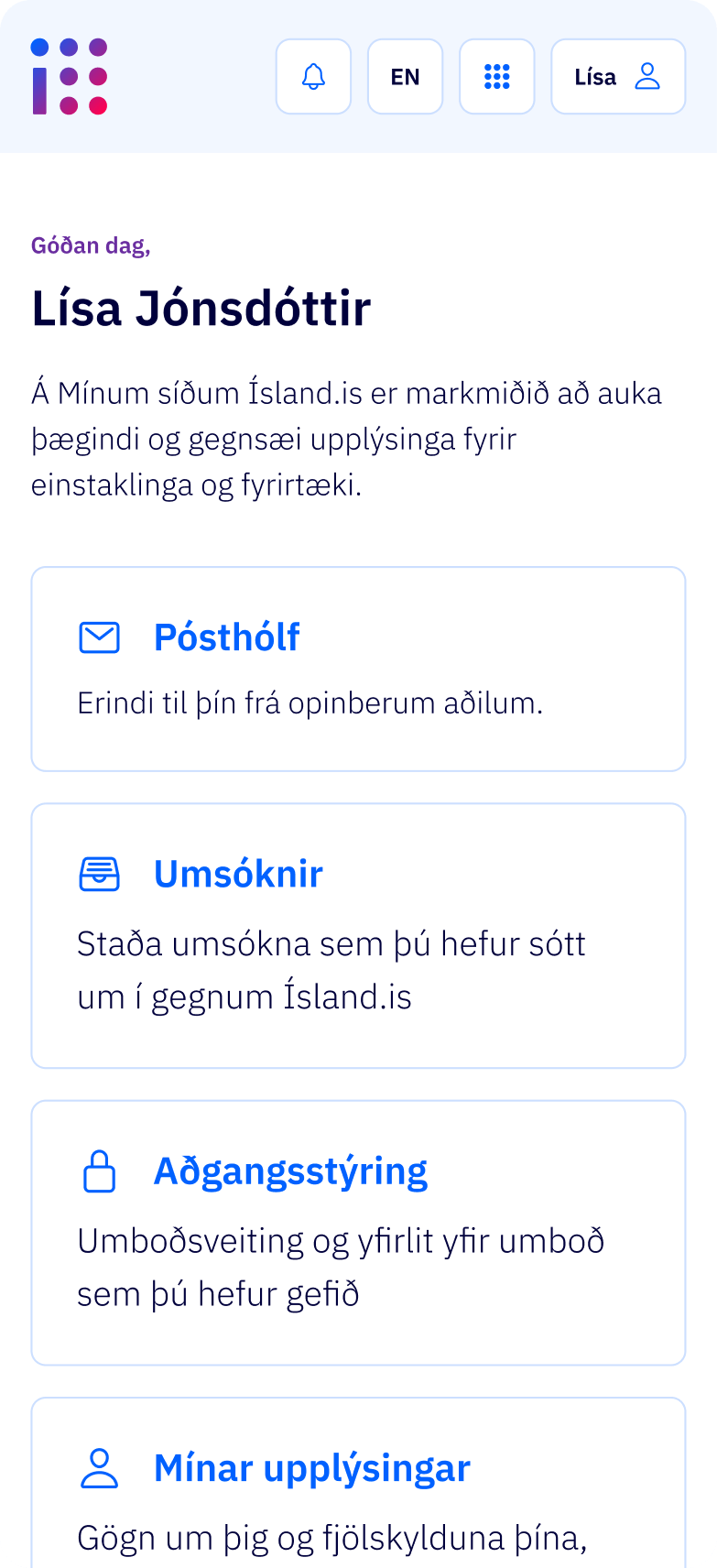
Task: Click the Pósthólf card description text
Action: pos(310,703)
